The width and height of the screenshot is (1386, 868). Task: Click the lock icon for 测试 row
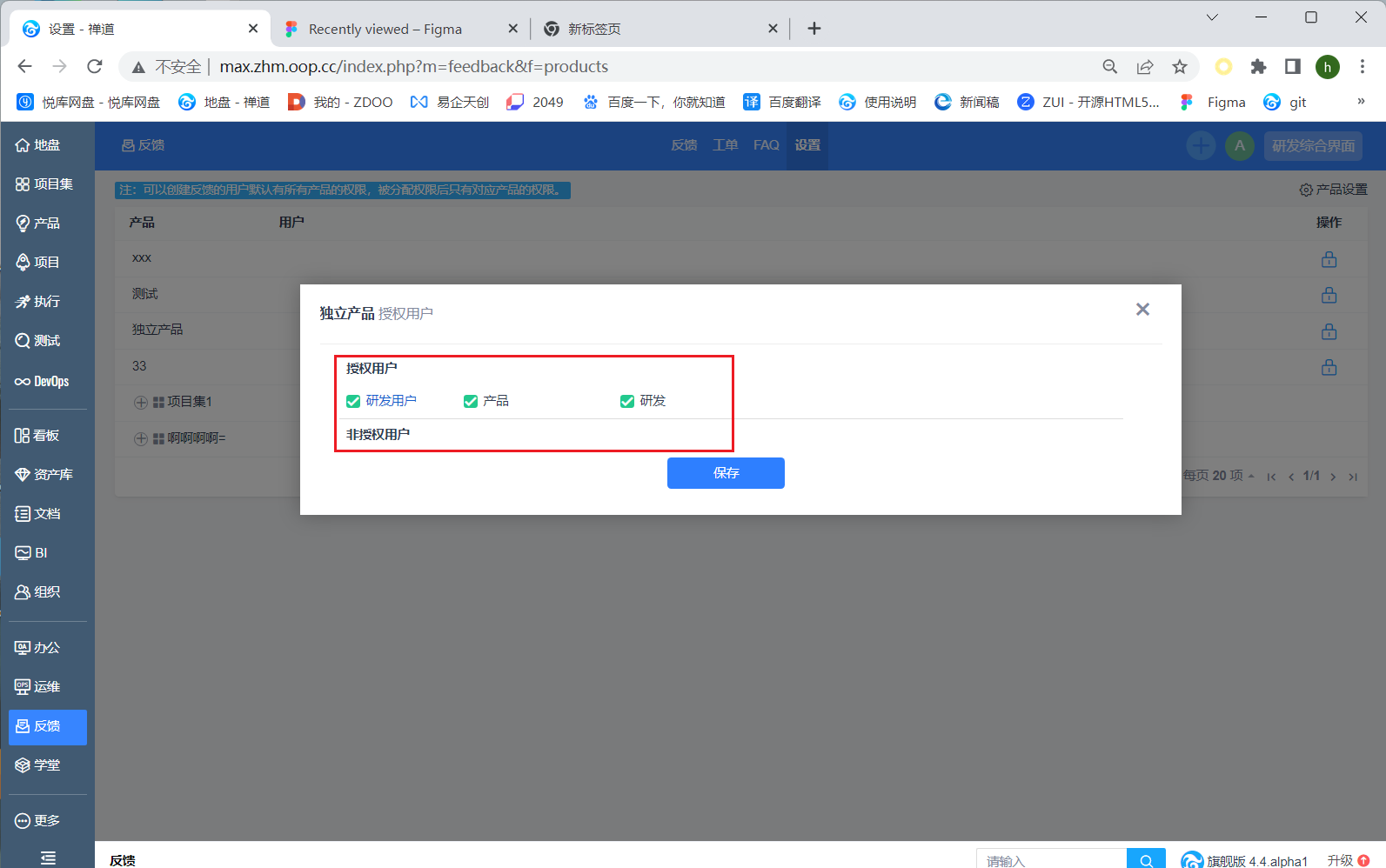coord(1329,295)
